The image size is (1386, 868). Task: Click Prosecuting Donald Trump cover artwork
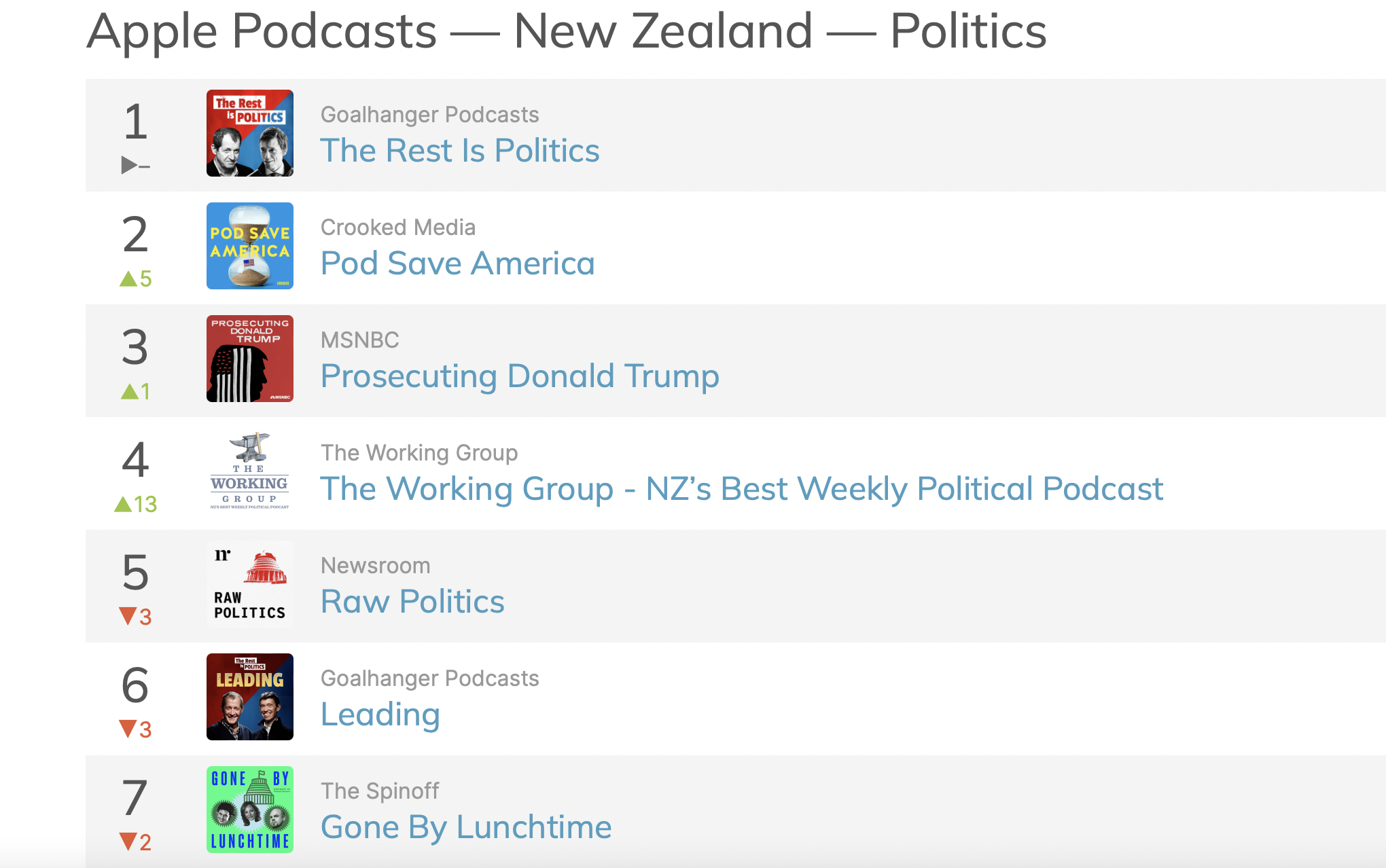tap(250, 359)
